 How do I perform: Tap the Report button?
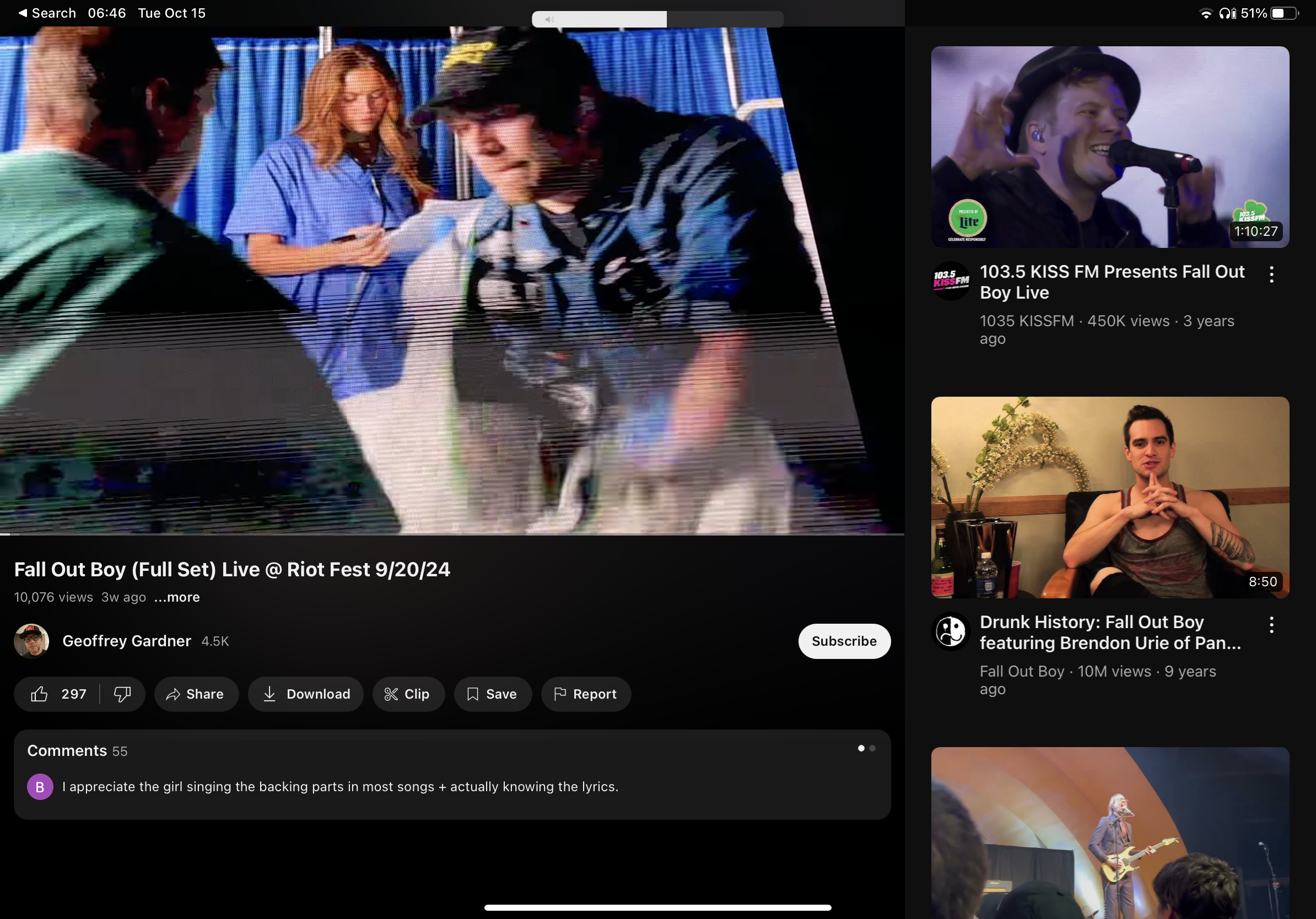(x=586, y=694)
